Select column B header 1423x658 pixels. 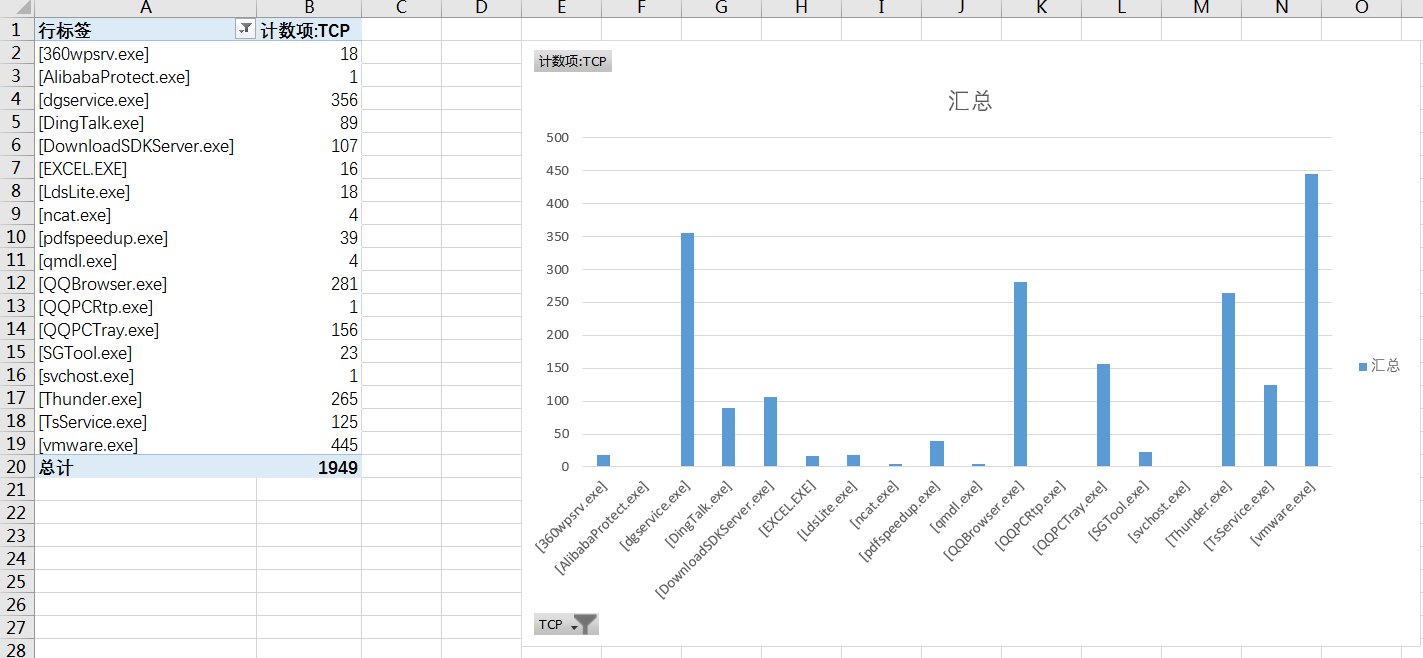tap(309, 8)
